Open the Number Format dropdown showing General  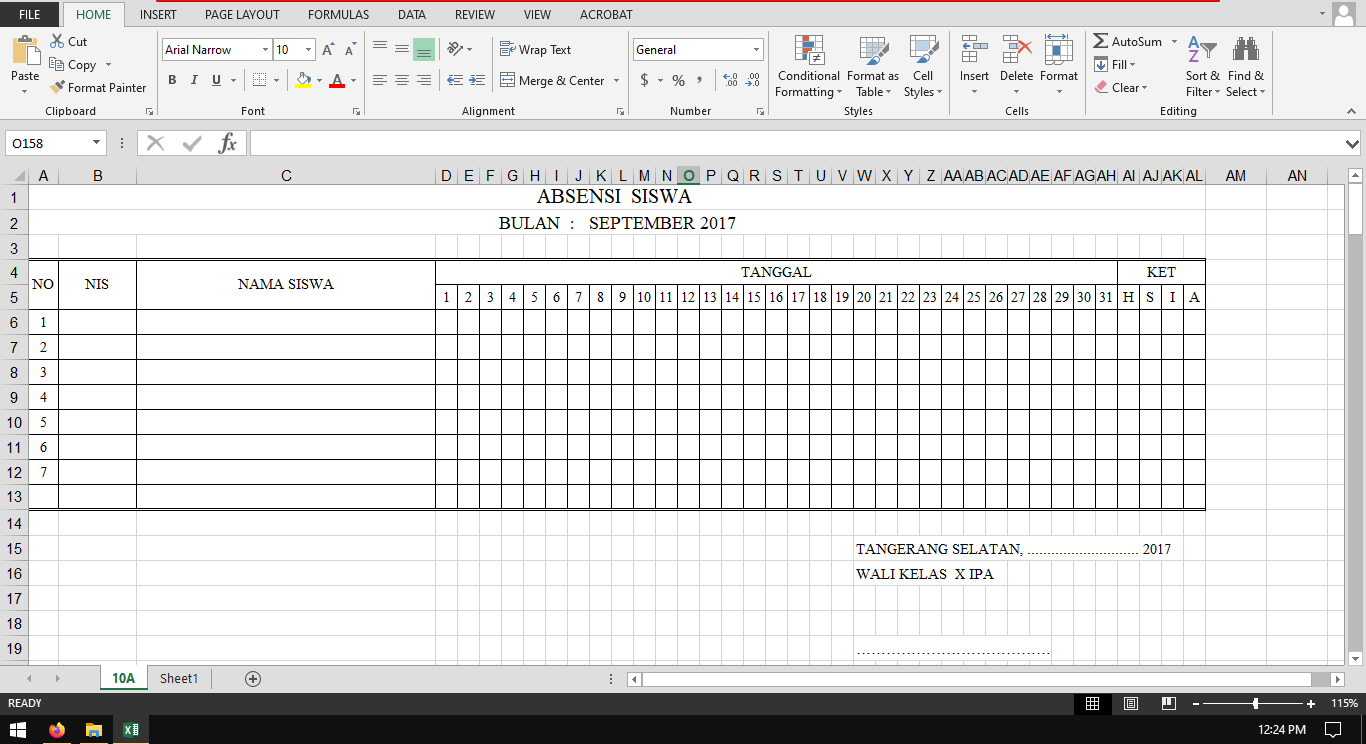click(697, 48)
